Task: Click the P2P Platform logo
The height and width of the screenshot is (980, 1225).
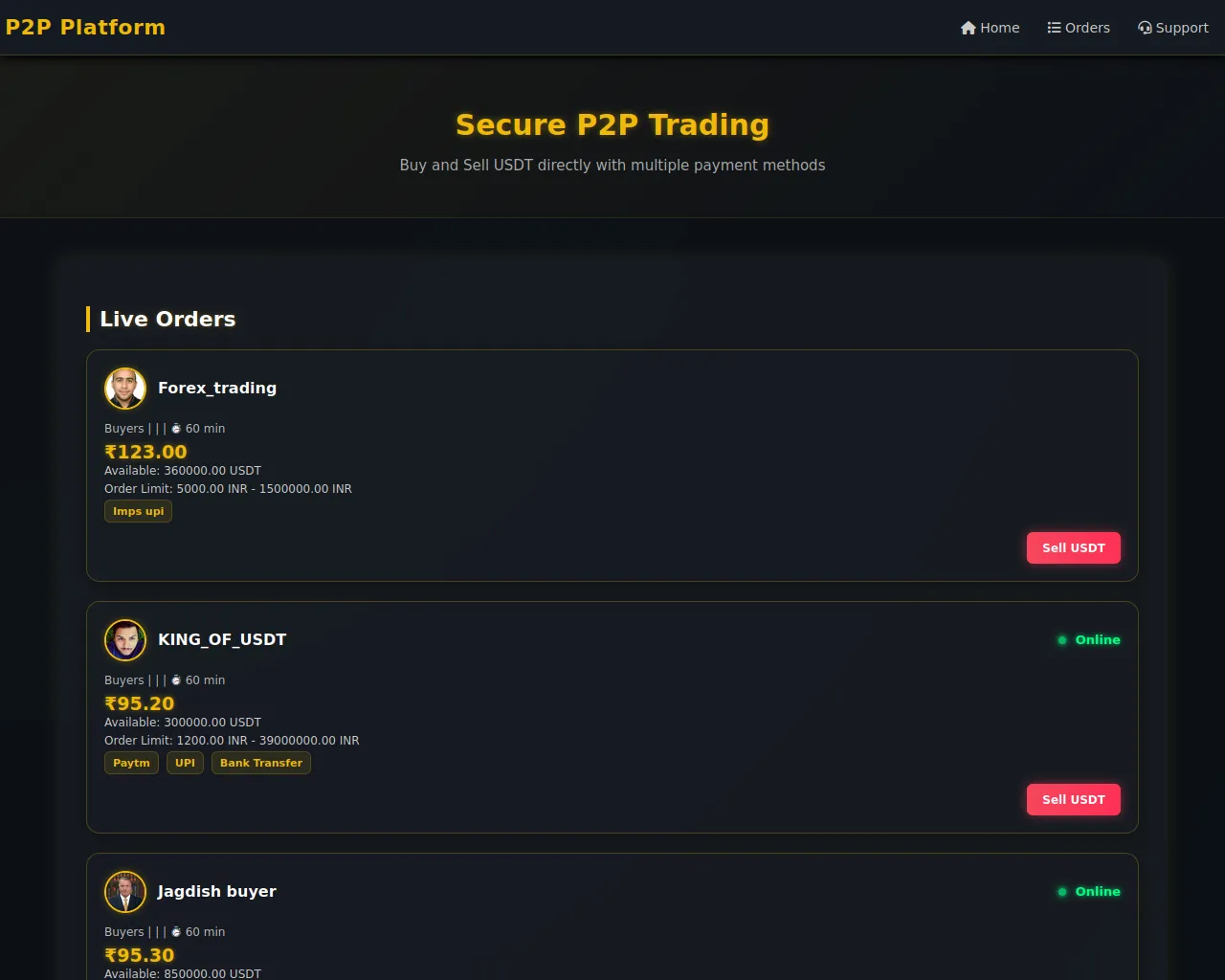Action: click(85, 28)
